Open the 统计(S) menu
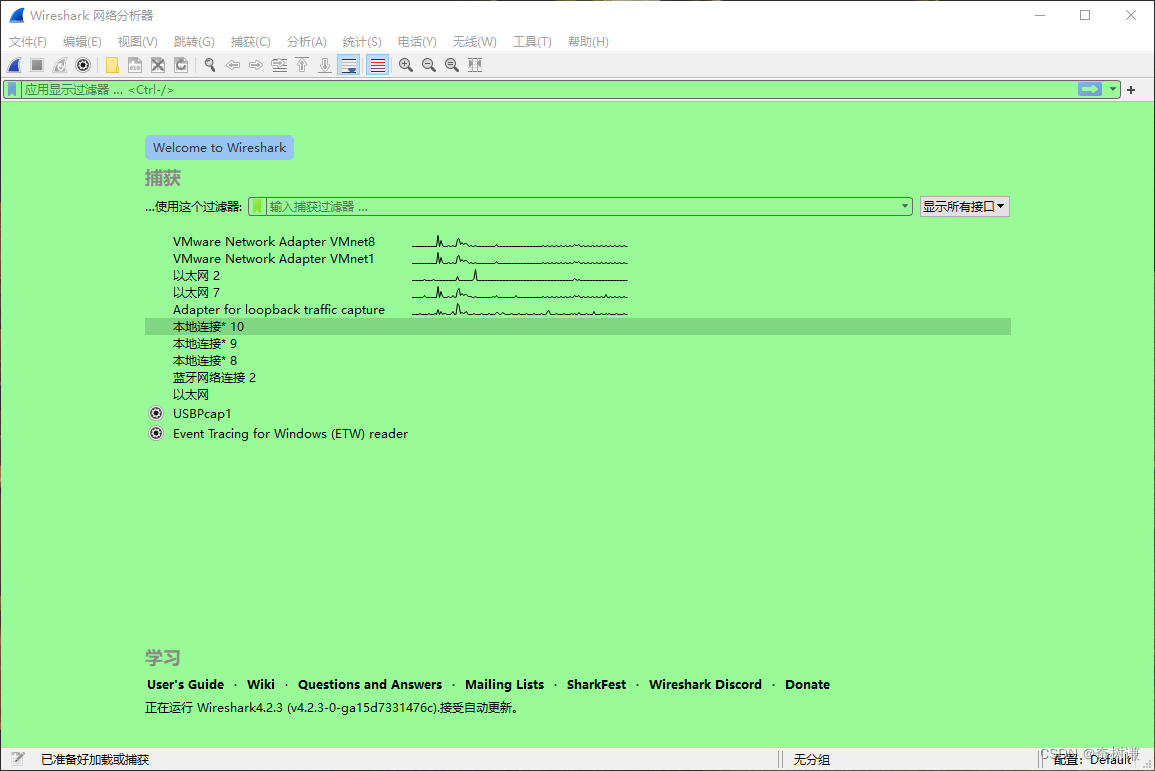The height and width of the screenshot is (771, 1155). click(x=362, y=41)
